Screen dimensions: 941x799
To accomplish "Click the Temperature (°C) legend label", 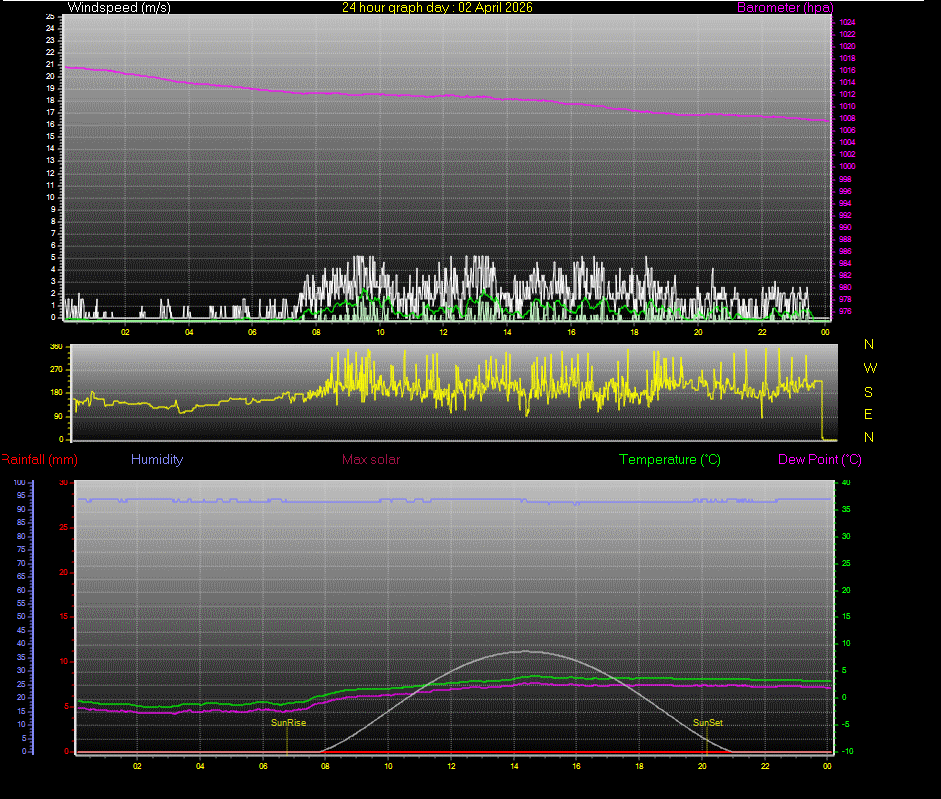I will point(669,459).
